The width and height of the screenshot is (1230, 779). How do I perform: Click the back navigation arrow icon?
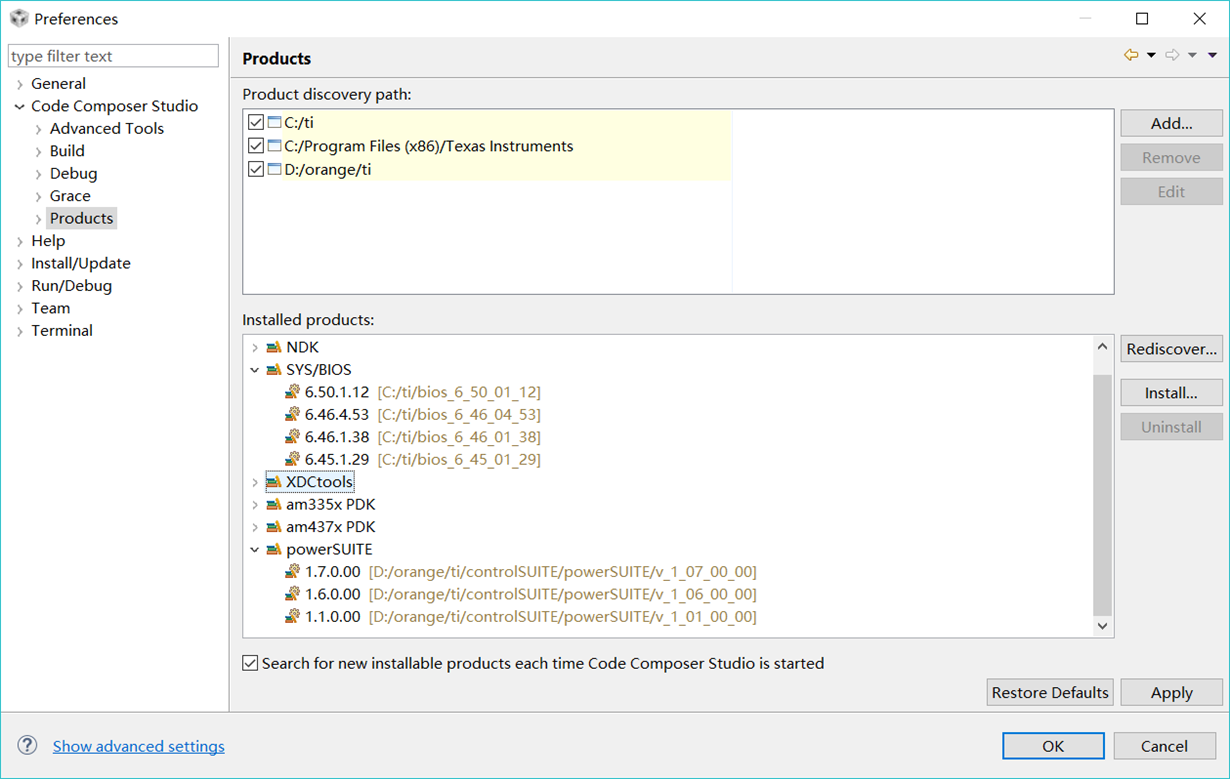1131,55
